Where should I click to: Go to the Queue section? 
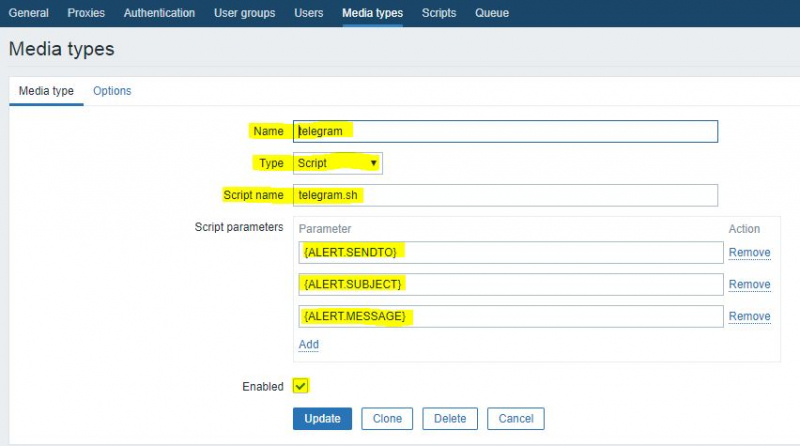[491, 13]
